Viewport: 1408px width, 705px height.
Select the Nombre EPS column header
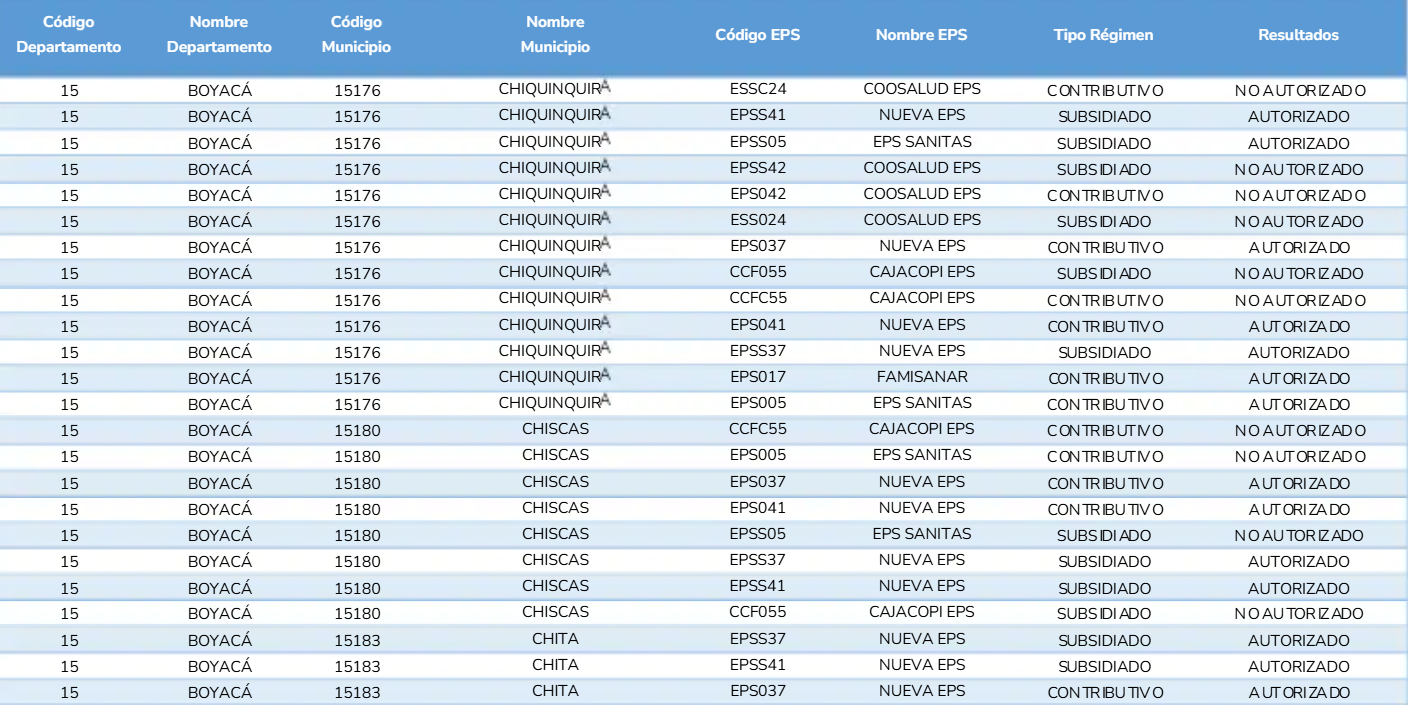point(921,35)
